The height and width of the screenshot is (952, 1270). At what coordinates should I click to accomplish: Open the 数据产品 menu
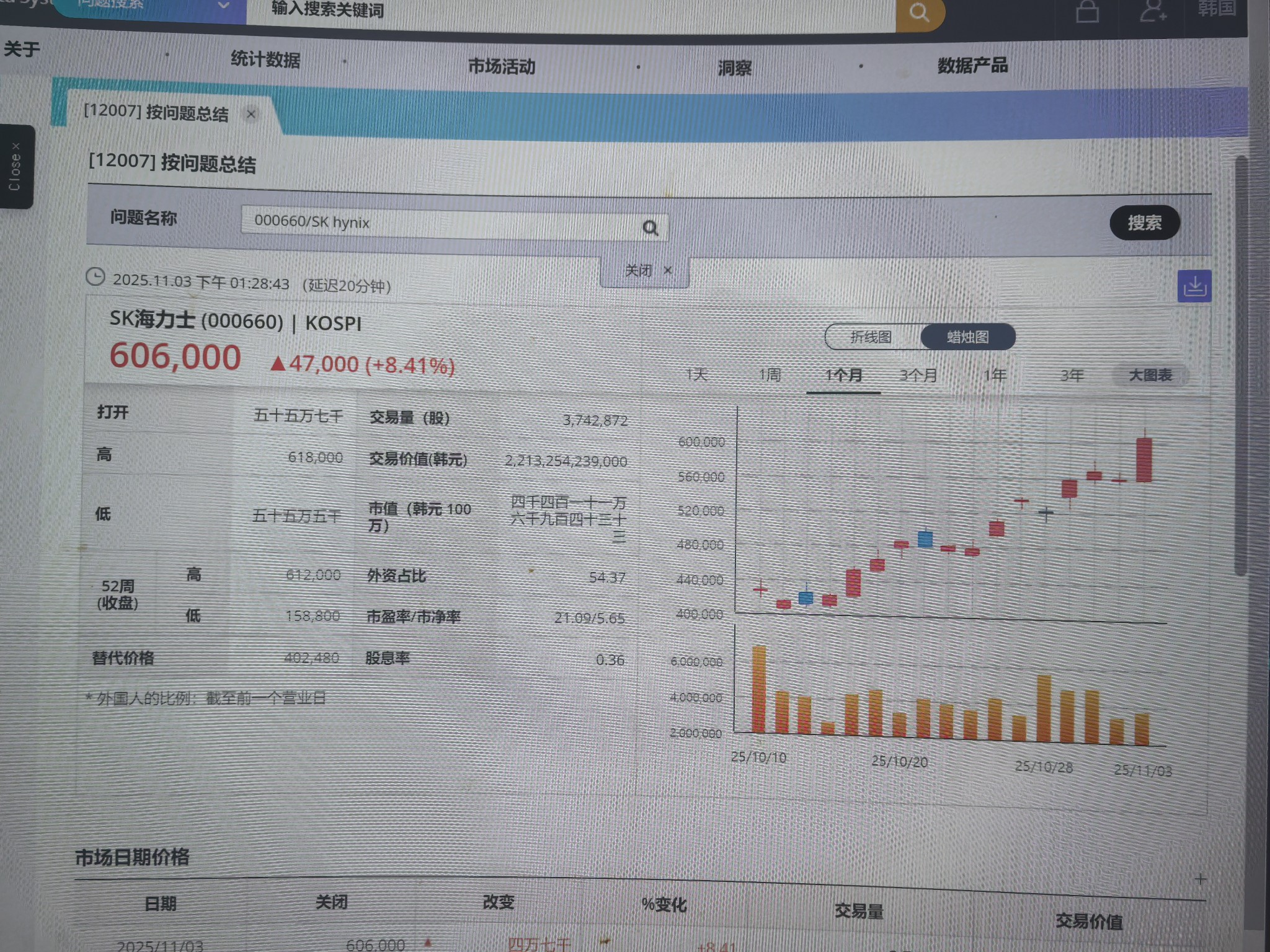[972, 66]
